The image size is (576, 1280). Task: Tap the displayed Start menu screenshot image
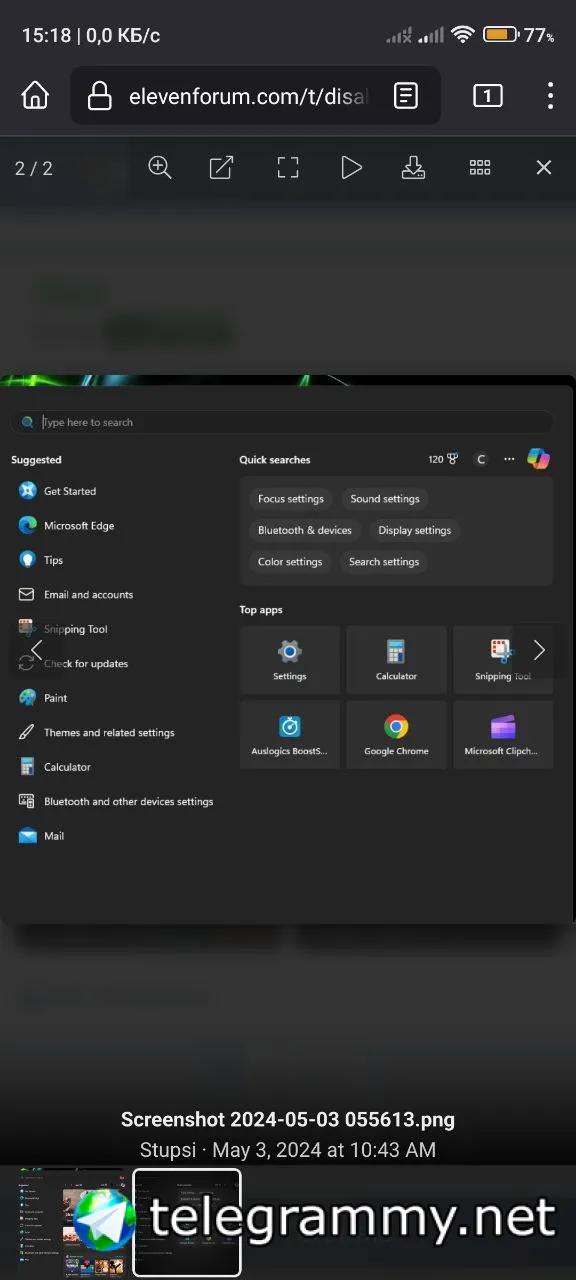(288, 650)
